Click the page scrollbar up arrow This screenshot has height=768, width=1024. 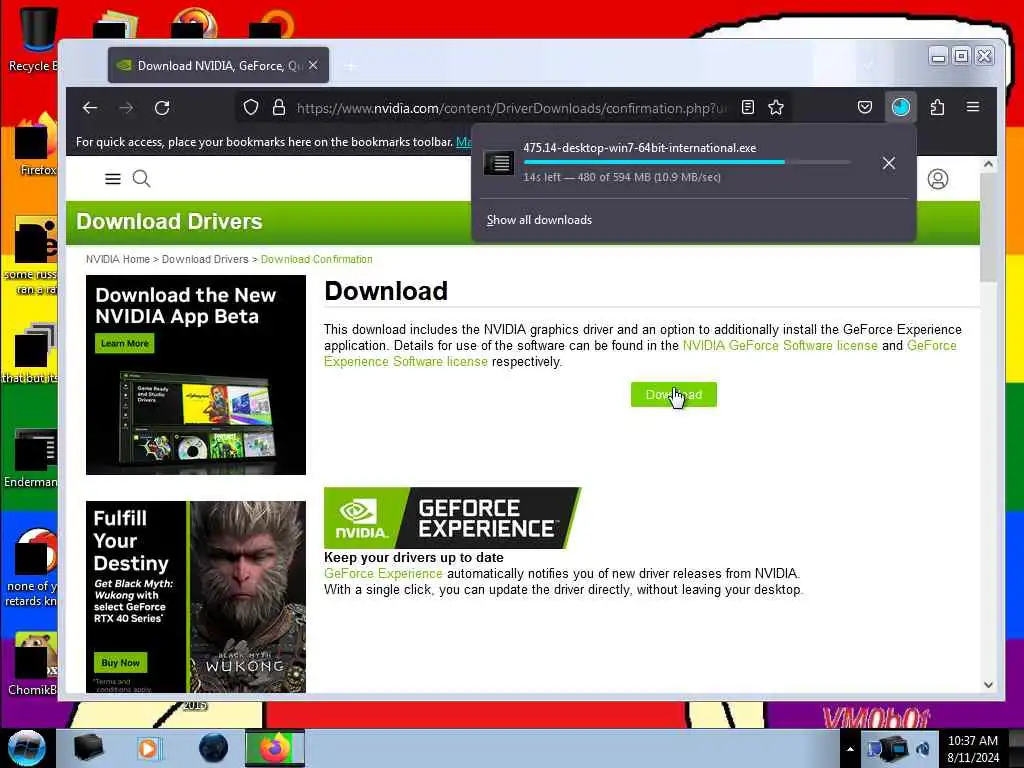tap(988, 165)
